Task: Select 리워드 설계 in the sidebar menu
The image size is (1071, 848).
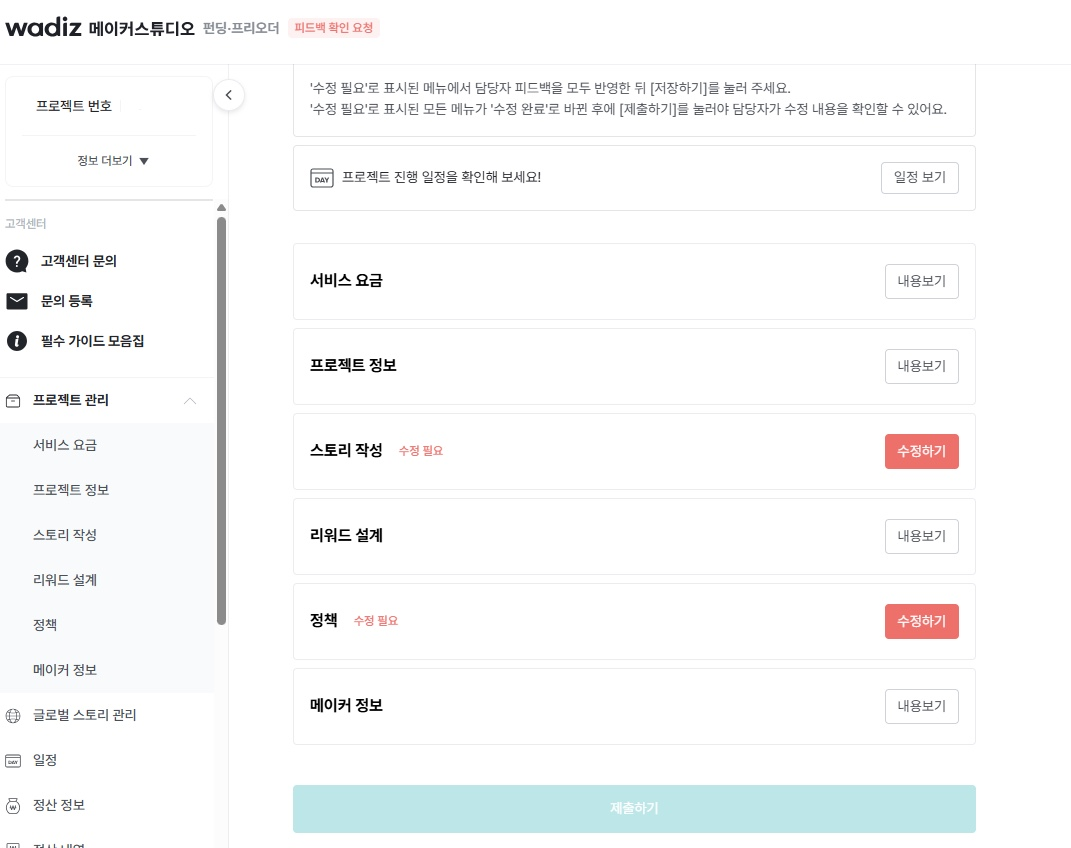Action: pos(65,580)
